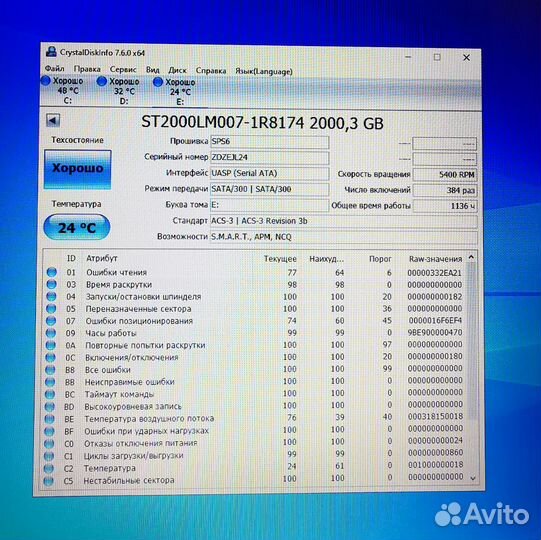Click the attribute list scroll up arrow
Viewport: 541px width, 540px height.
[x=471, y=257]
